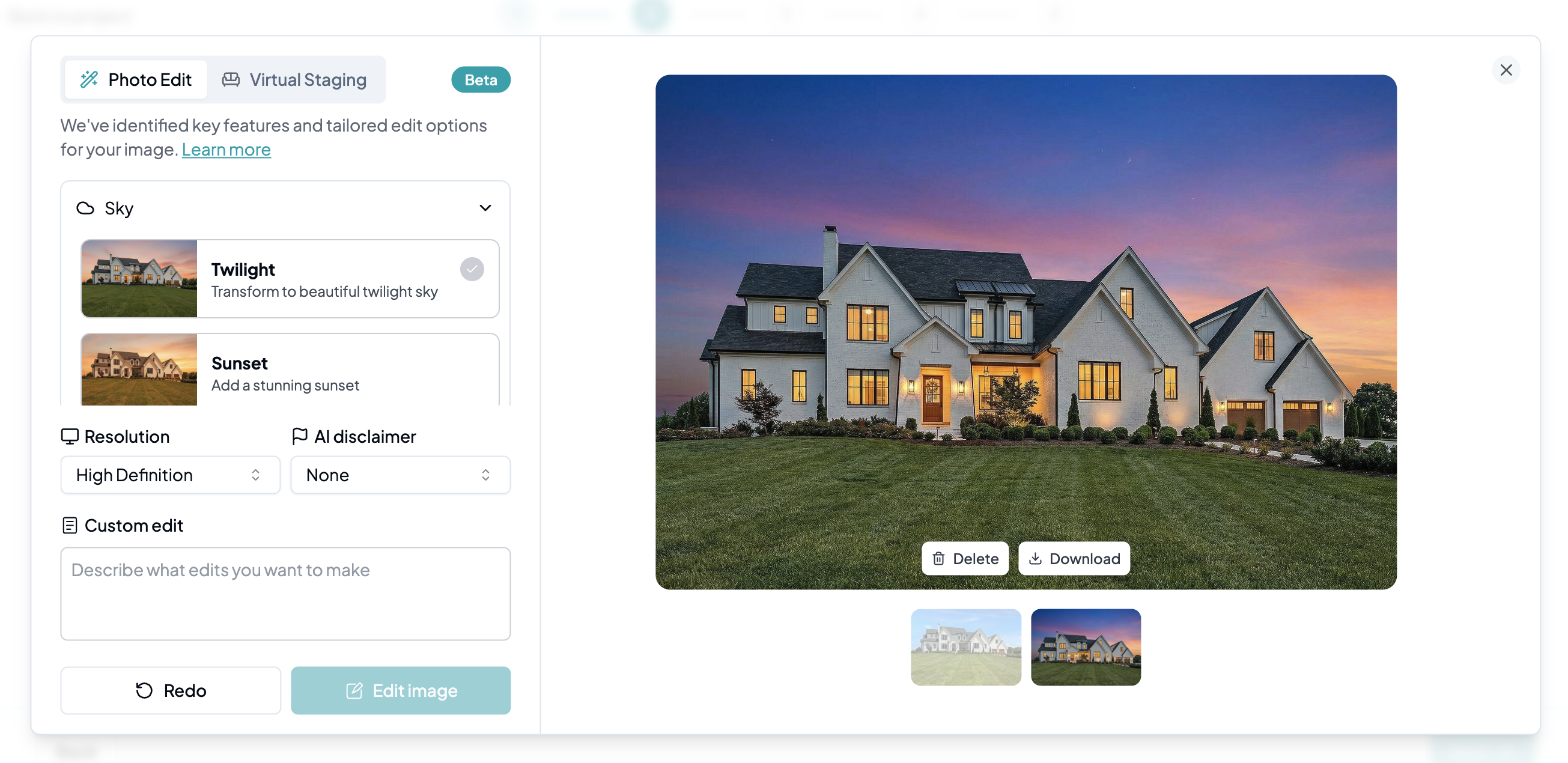Switch to the Photo Edit tab
Screen dimensions: 1568x763
136,80
